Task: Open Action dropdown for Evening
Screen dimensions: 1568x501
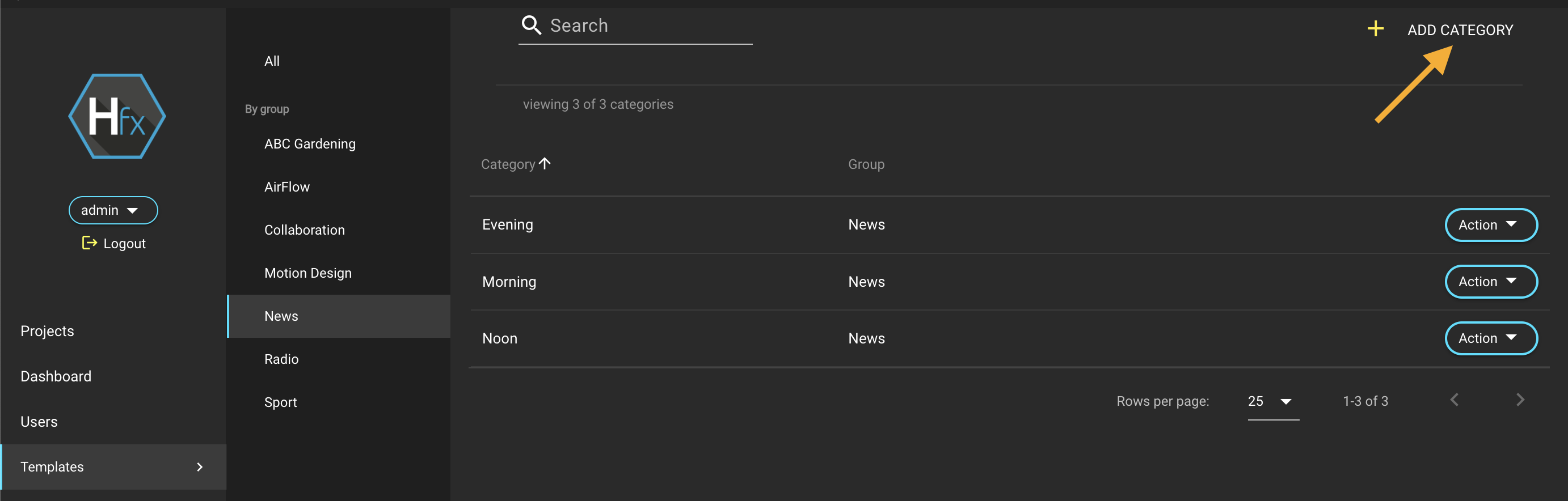Action: (1490, 225)
